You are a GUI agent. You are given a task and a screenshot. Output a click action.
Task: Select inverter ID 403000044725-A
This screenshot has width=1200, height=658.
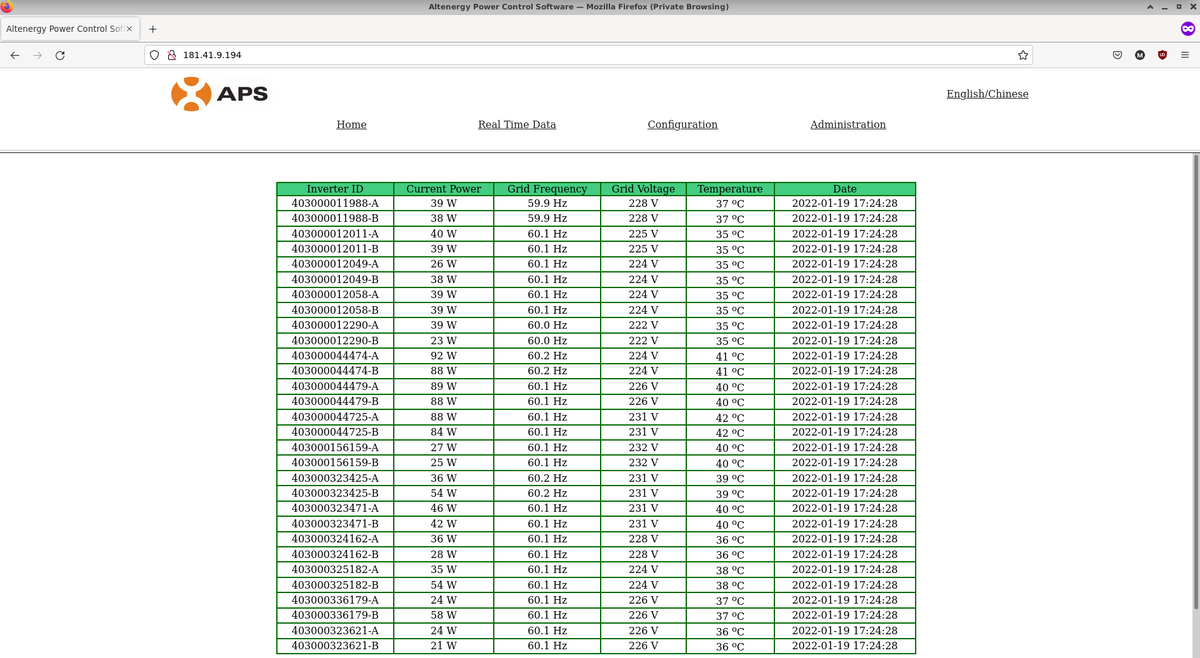click(335, 417)
